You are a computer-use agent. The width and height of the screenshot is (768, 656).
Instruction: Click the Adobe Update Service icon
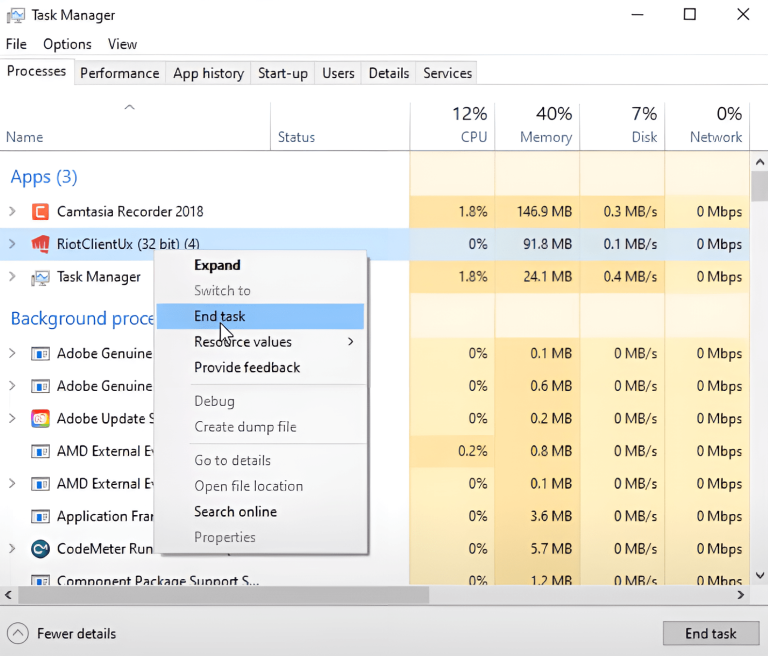[x=40, y=419]
